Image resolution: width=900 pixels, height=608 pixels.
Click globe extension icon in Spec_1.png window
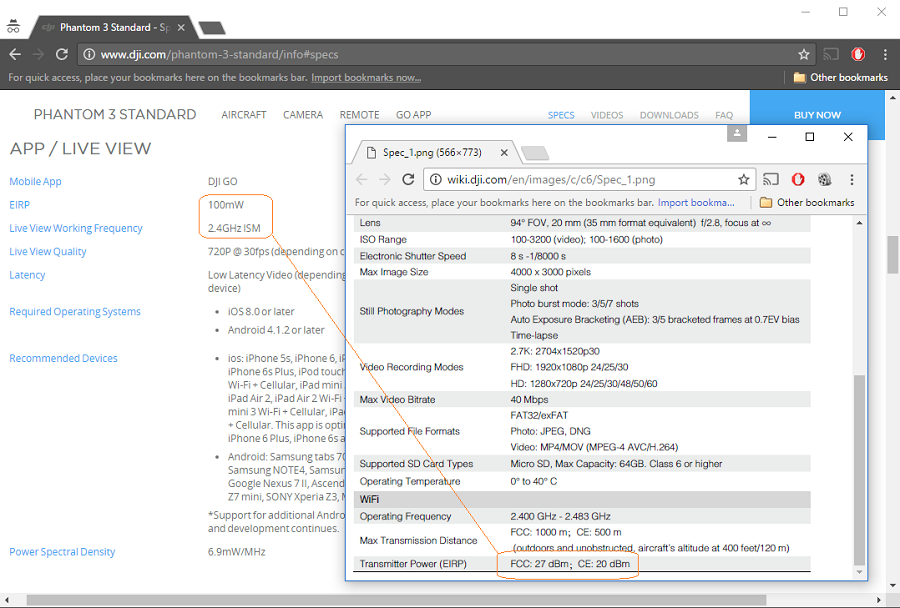[x=825, y=180]
